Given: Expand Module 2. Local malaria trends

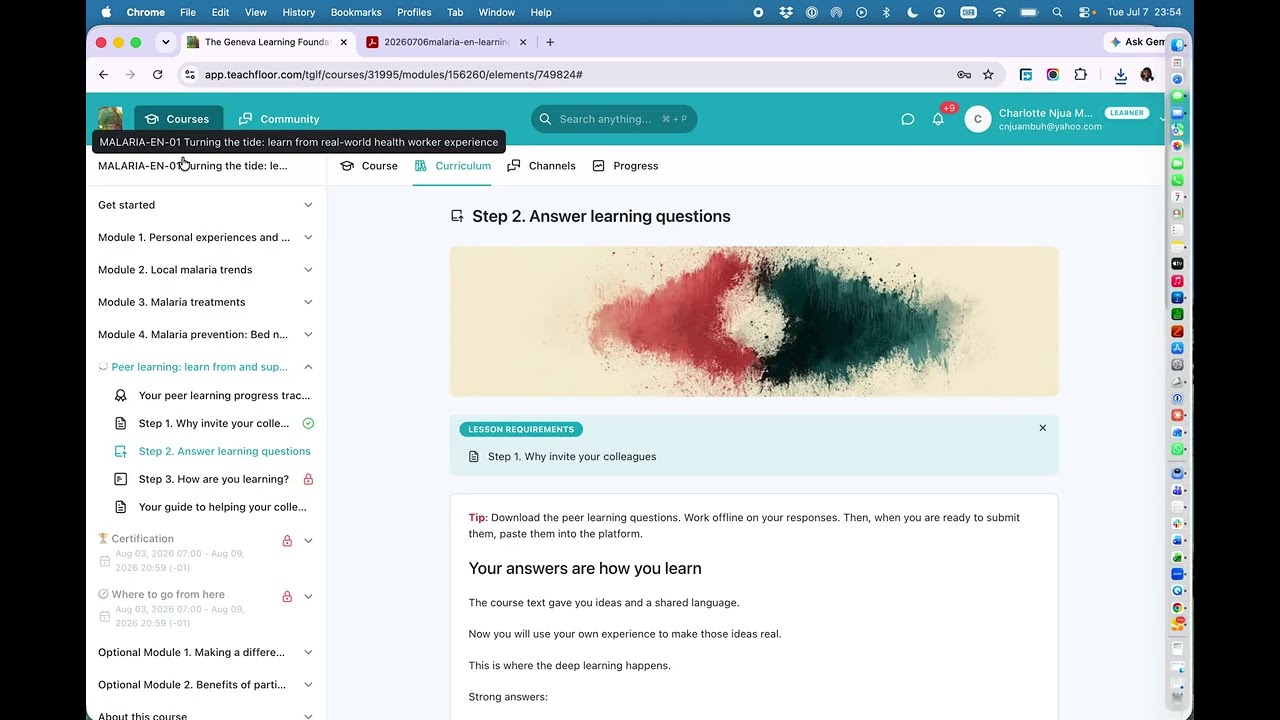Looking at the screenshot, I should tap(205, 270).
